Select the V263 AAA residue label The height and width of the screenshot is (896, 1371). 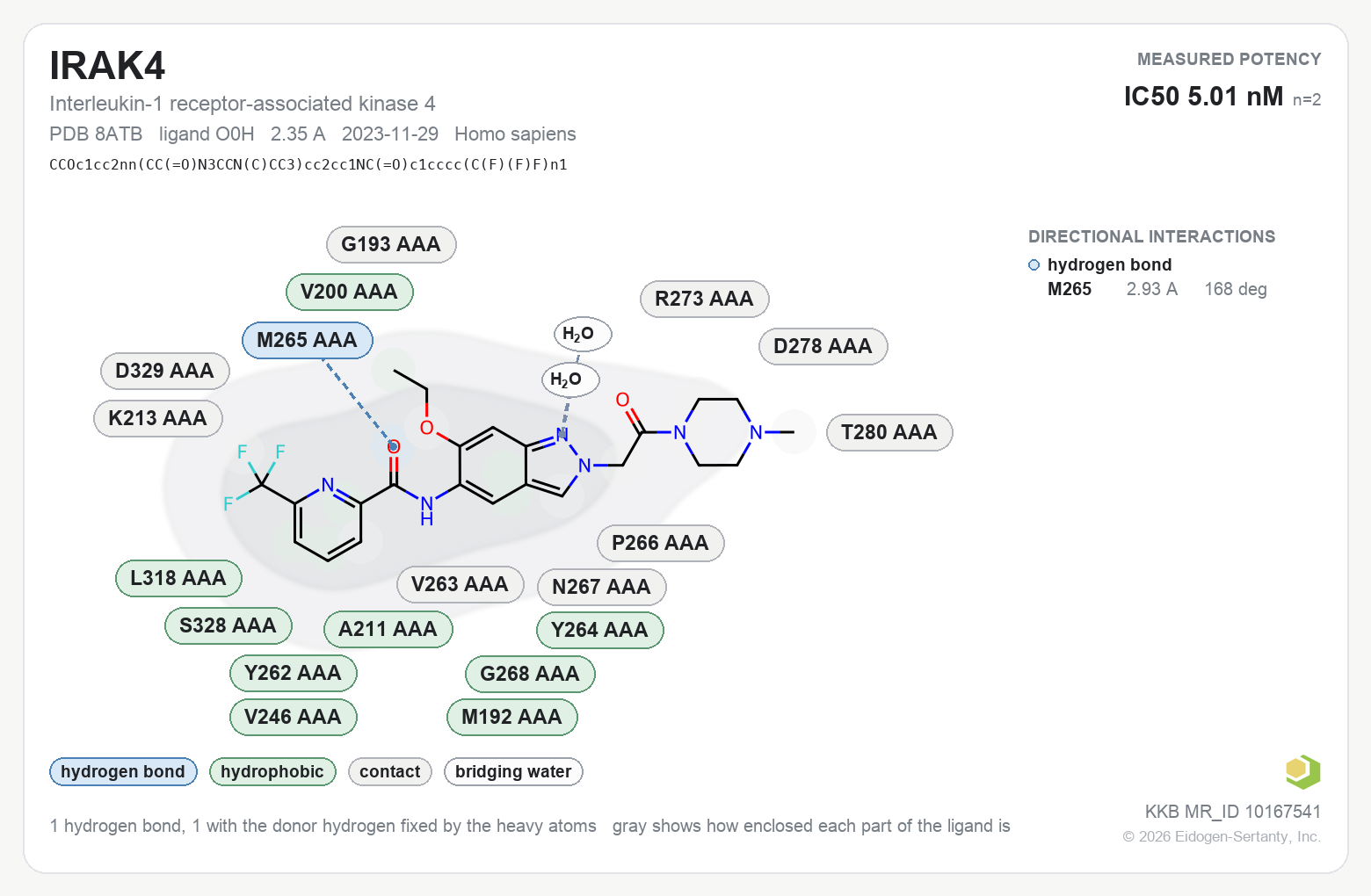(461, 584)
